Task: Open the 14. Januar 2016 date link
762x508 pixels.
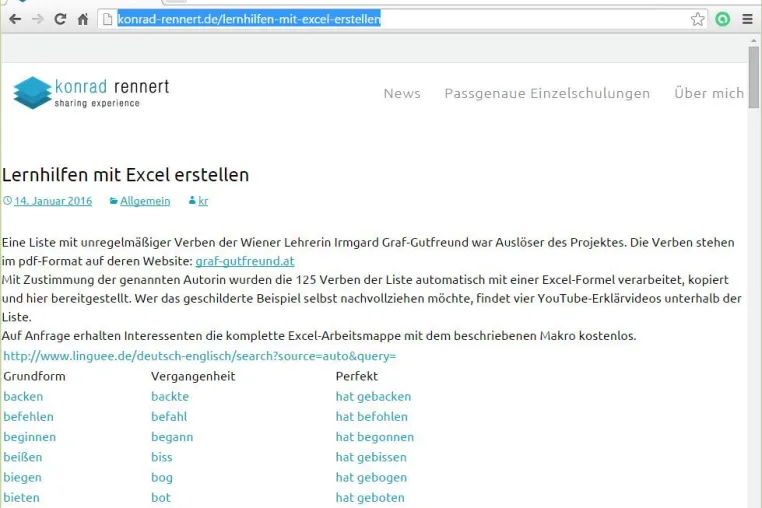Action: (x=53, y=201)
